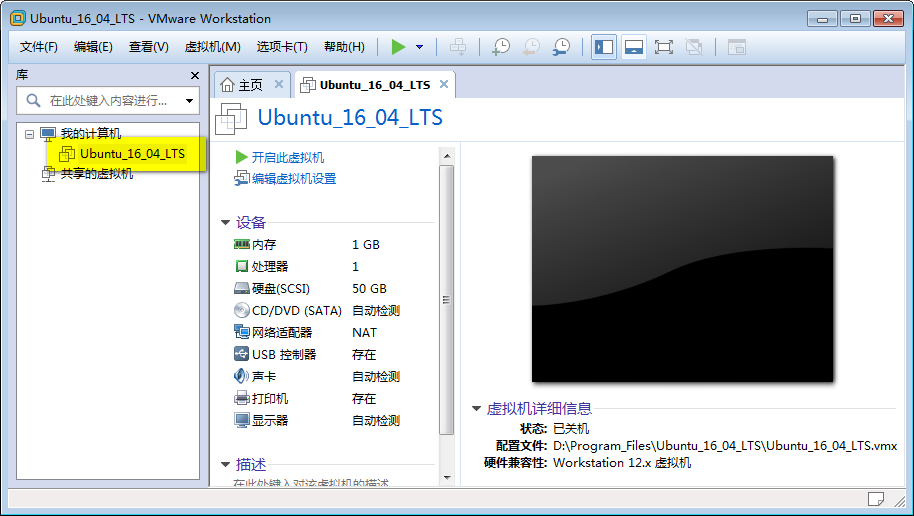Viewport: 914px width, 516px height.
Task: Click the Workstation 12.x 虚拟机 compatibility text
Action: coord(622,463)
